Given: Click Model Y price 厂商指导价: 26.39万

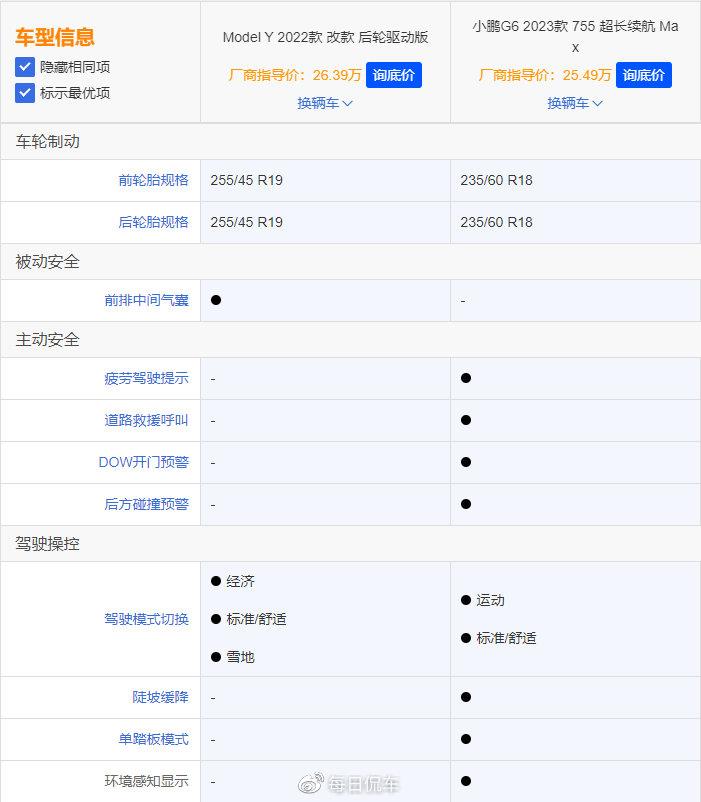Looking at the screenshot, I should (x=295, y=75).
